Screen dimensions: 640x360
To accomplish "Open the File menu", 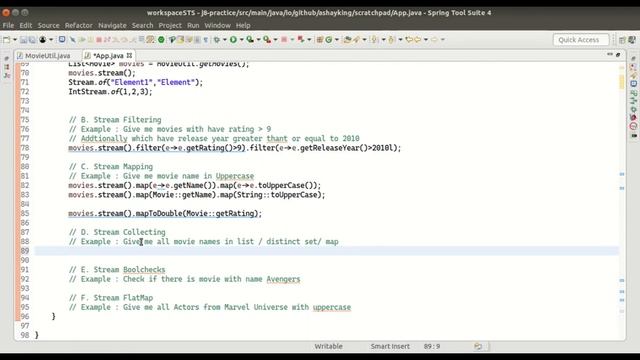I will coord(8,25).
